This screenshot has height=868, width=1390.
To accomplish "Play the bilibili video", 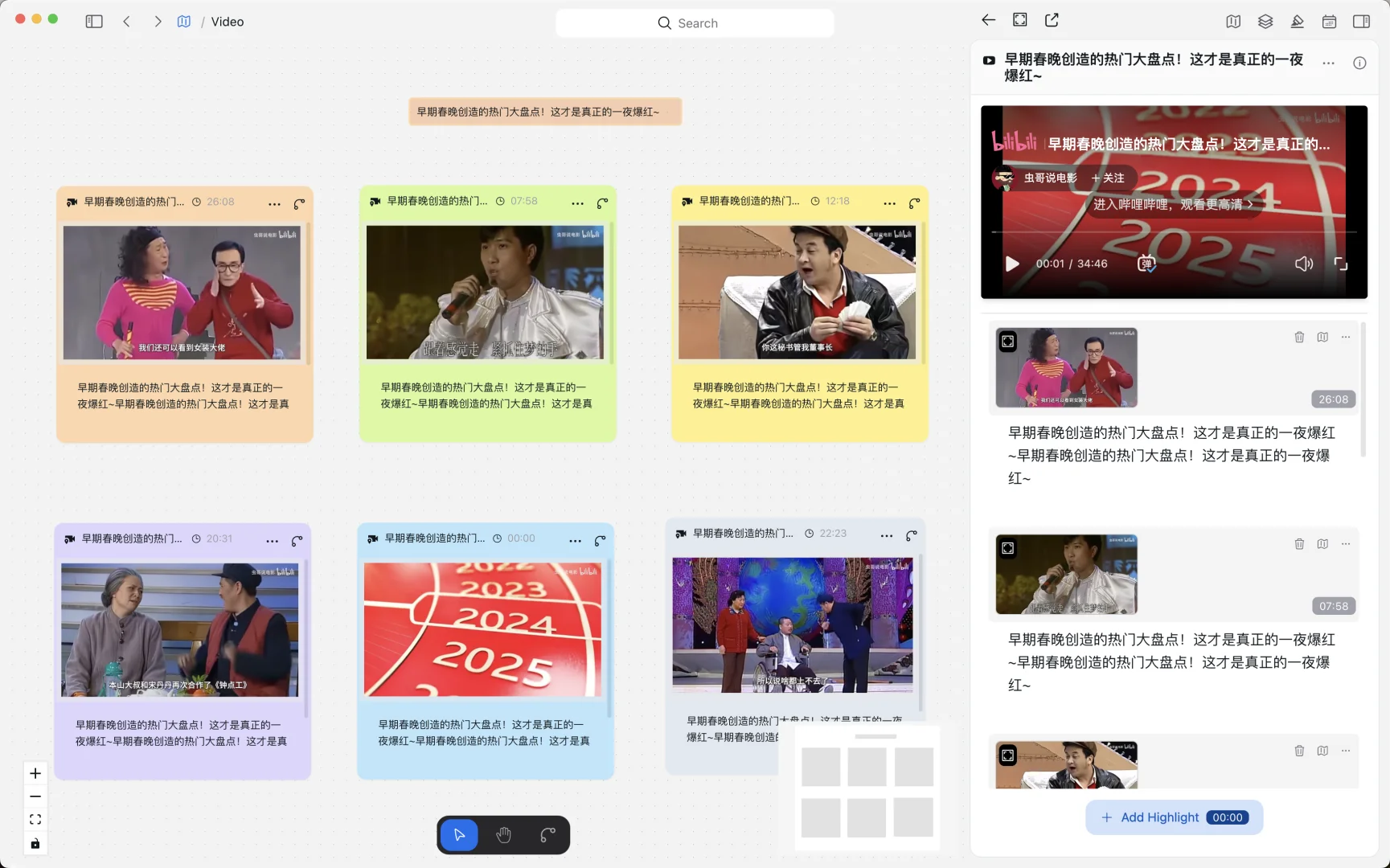I will [x=1012, y=264].
